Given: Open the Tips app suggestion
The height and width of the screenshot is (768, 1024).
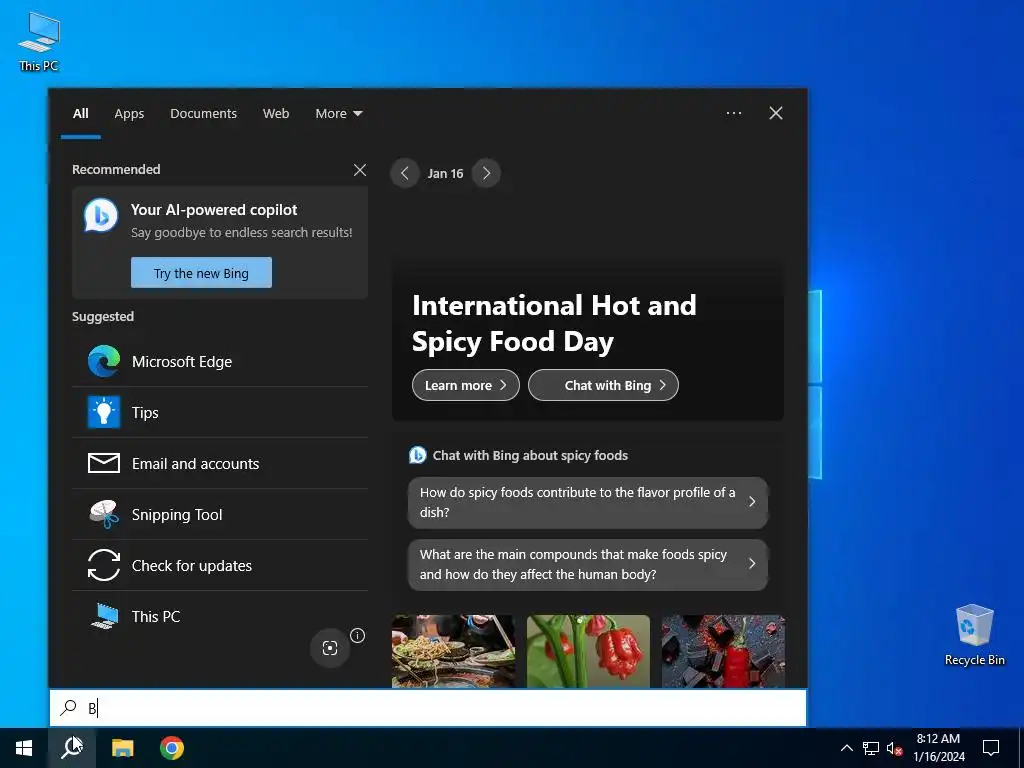Looking at the screenshot, I should click(x=220, y=412).
